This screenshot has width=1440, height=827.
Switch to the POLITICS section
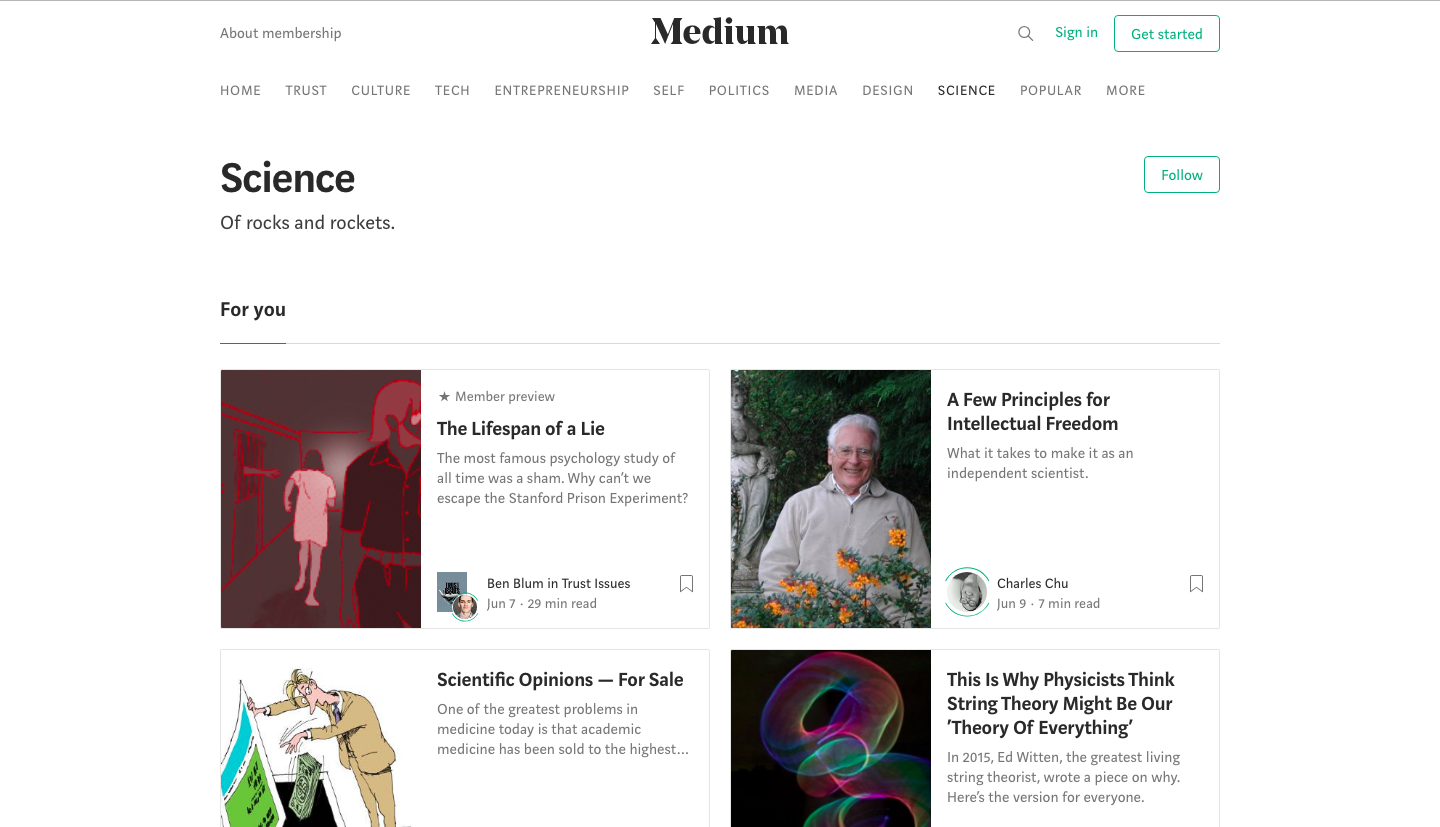pos(739,90)
